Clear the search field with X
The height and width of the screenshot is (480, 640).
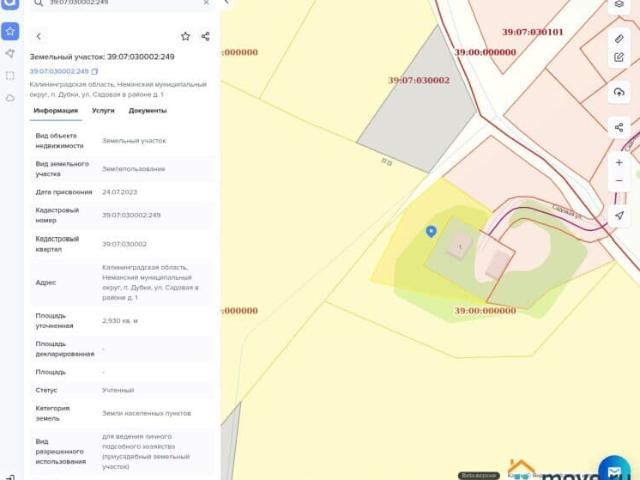point(206,2)
